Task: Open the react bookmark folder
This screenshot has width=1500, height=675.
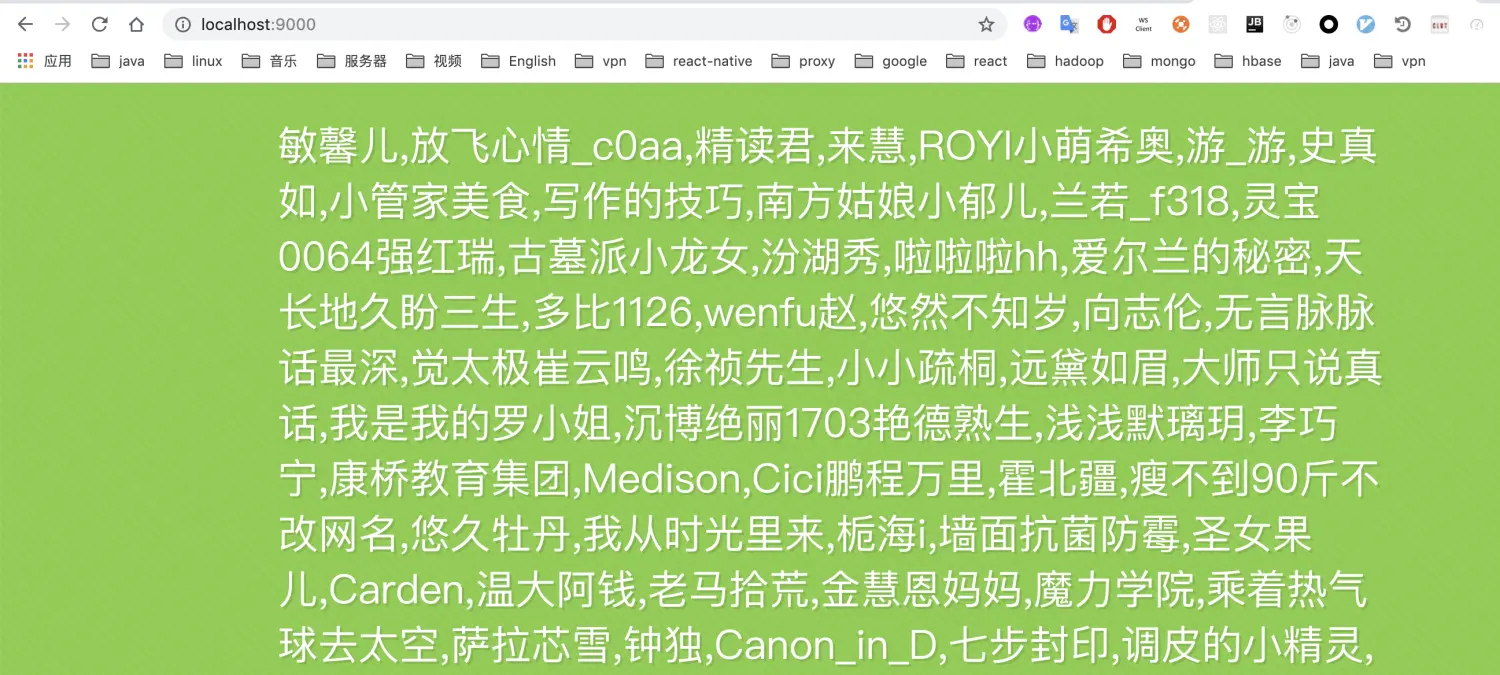Action: click(x=977, y=61)
